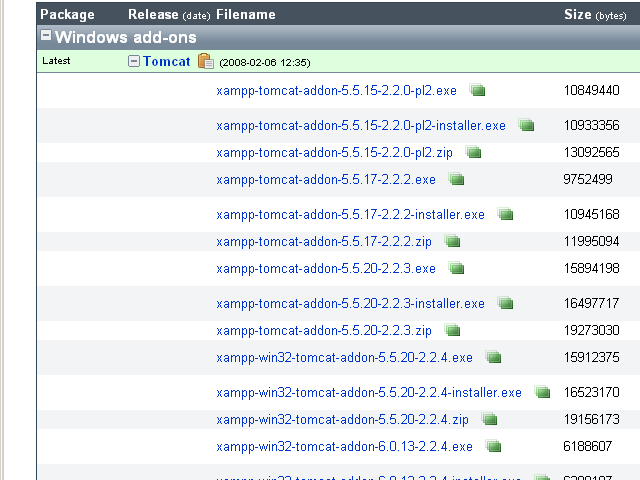Viewport: 640px width, 480px height.
Task: Download xampp-win32-tomcat-addon-5.5.20-2.2.4.exe
Action: pos(344,358)
